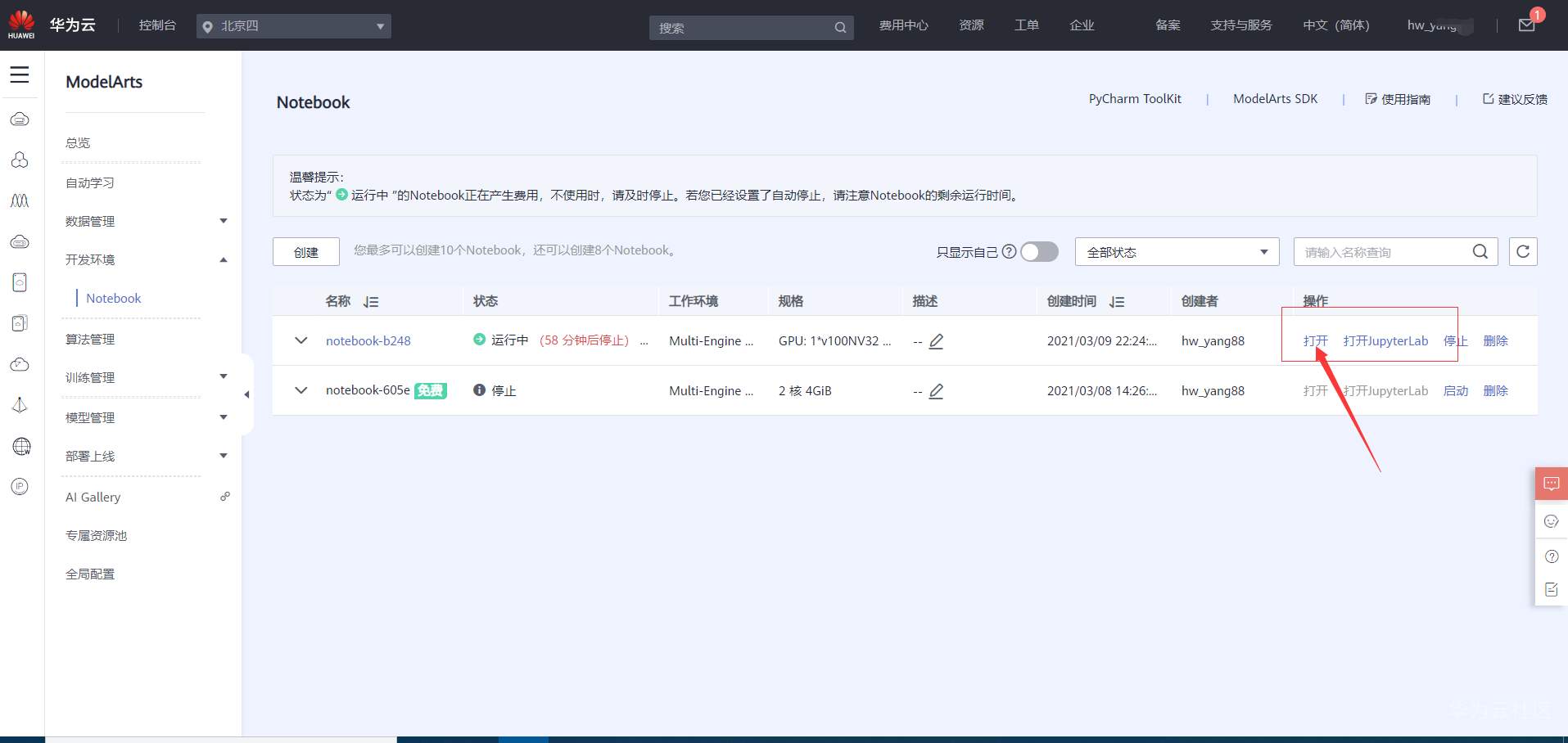Open ModelArts SDK link
The height and width of the screenshot is (743, 1568).
pos(1276,99)
